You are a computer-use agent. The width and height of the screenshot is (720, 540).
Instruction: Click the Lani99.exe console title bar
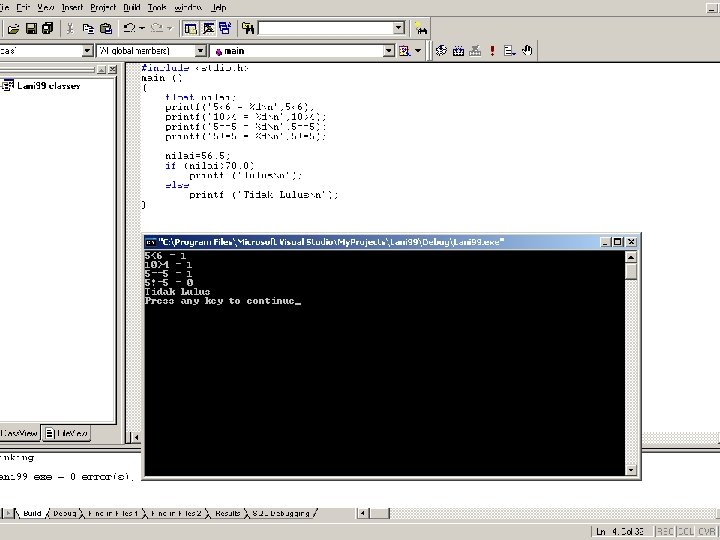[391, 242]
